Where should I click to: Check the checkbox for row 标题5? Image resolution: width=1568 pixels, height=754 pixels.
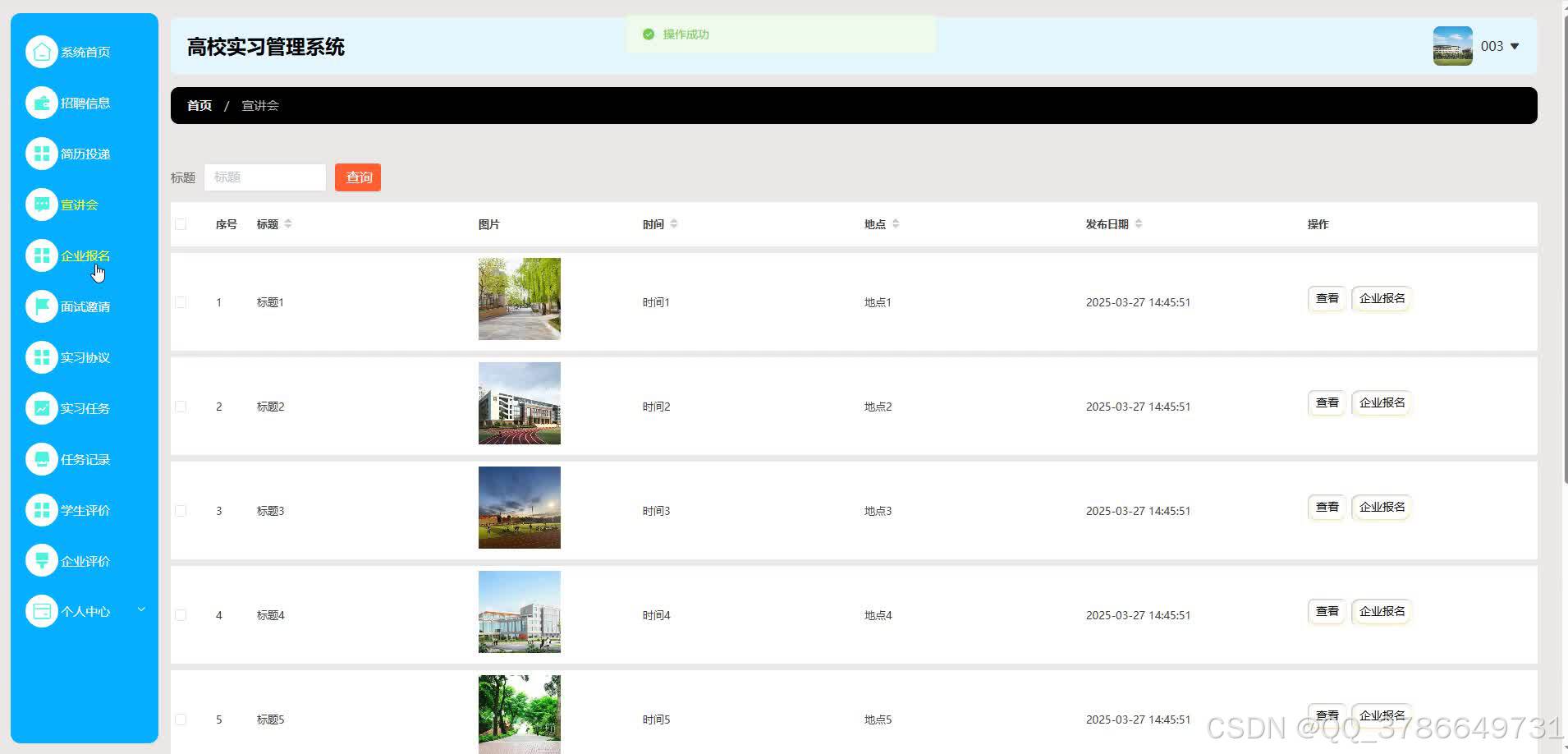181,720
